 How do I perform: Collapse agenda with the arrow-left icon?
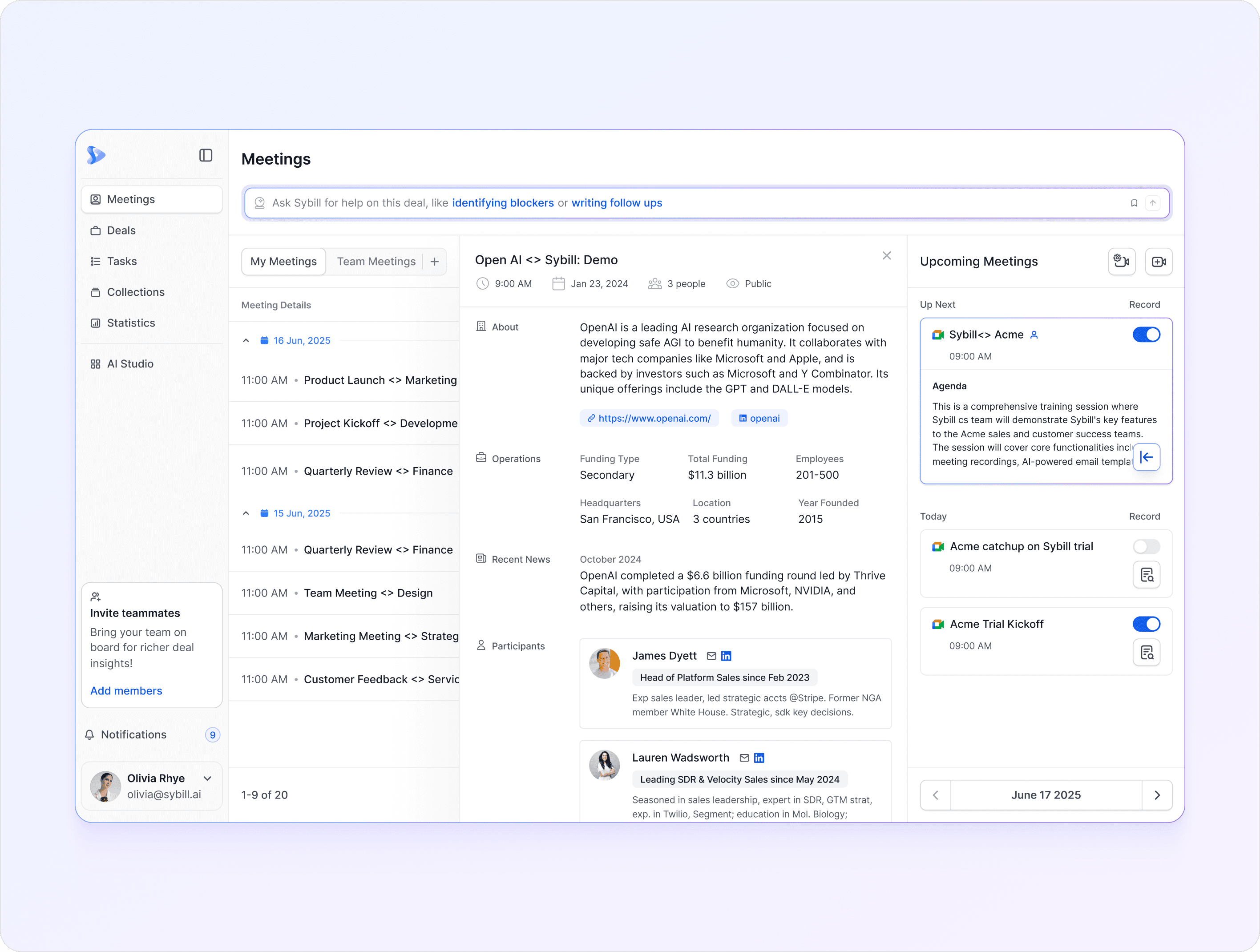coord(1146,457)
